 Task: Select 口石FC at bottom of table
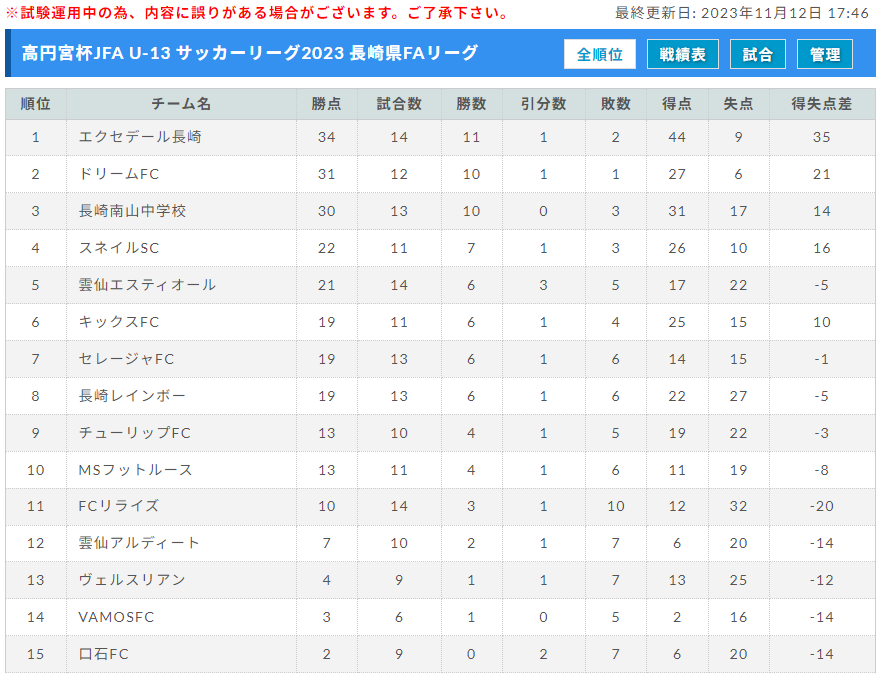(x=104, y=653)
